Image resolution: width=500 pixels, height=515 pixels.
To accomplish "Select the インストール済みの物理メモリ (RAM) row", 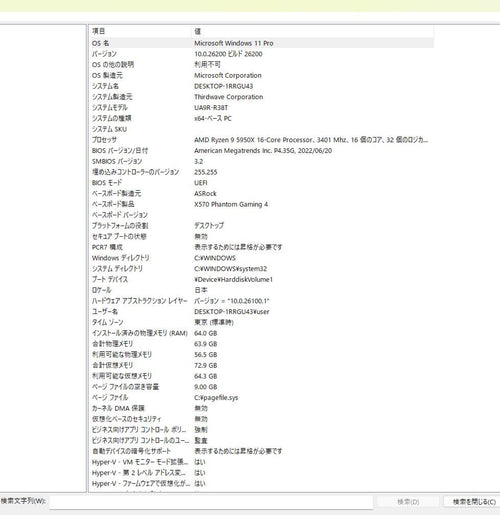I will tap(261, 333).
